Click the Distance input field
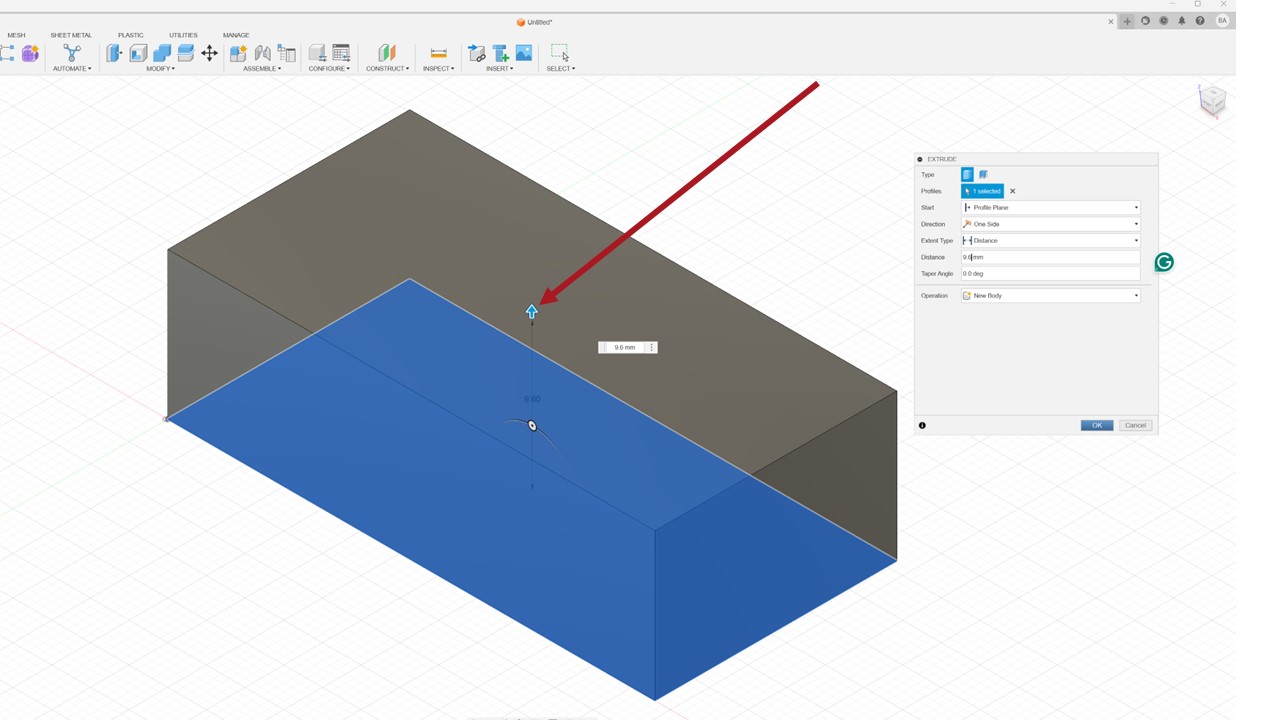The image size is (1280, 720). [x=1050, y=257]
